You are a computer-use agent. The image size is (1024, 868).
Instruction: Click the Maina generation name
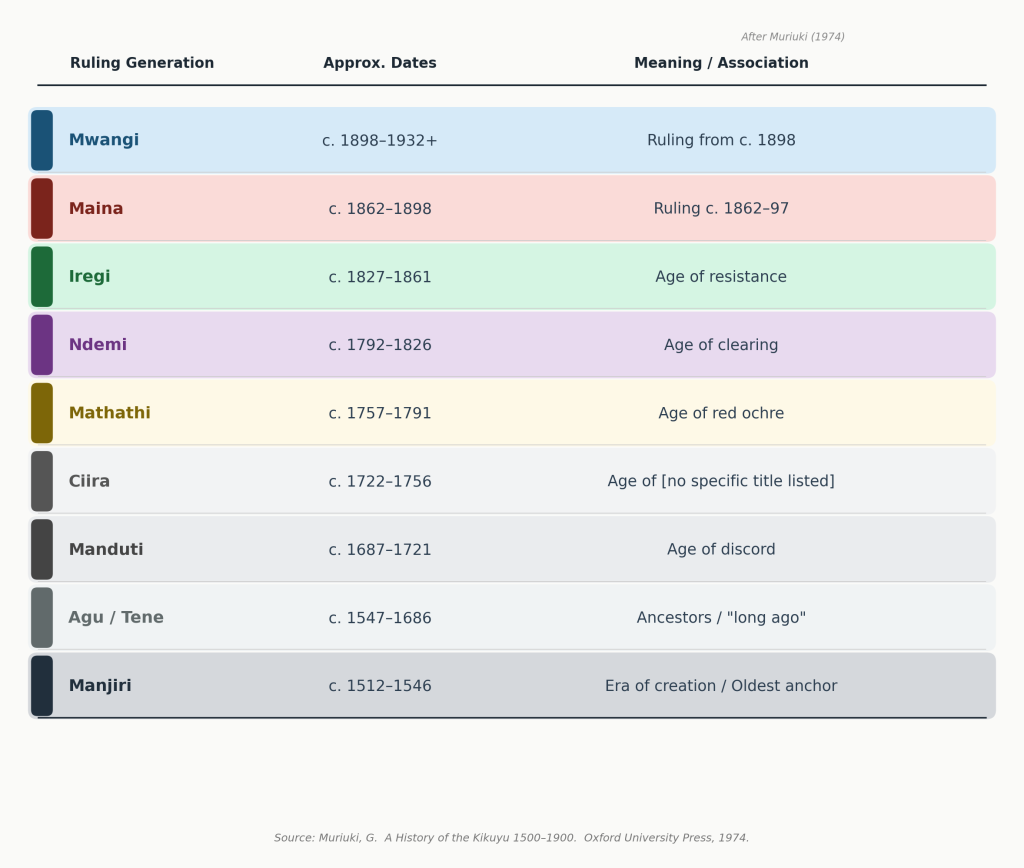[x=96, y=209]
